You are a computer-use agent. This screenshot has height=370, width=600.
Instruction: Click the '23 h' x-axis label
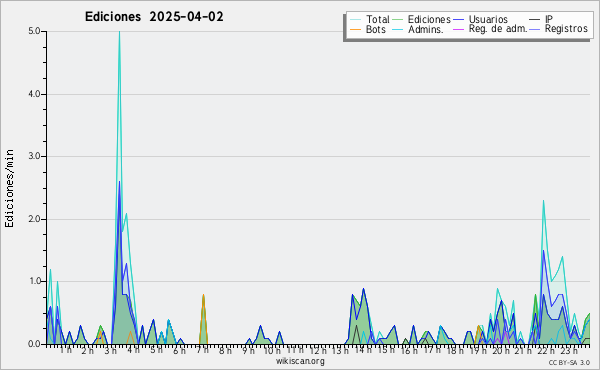point(569,350)
